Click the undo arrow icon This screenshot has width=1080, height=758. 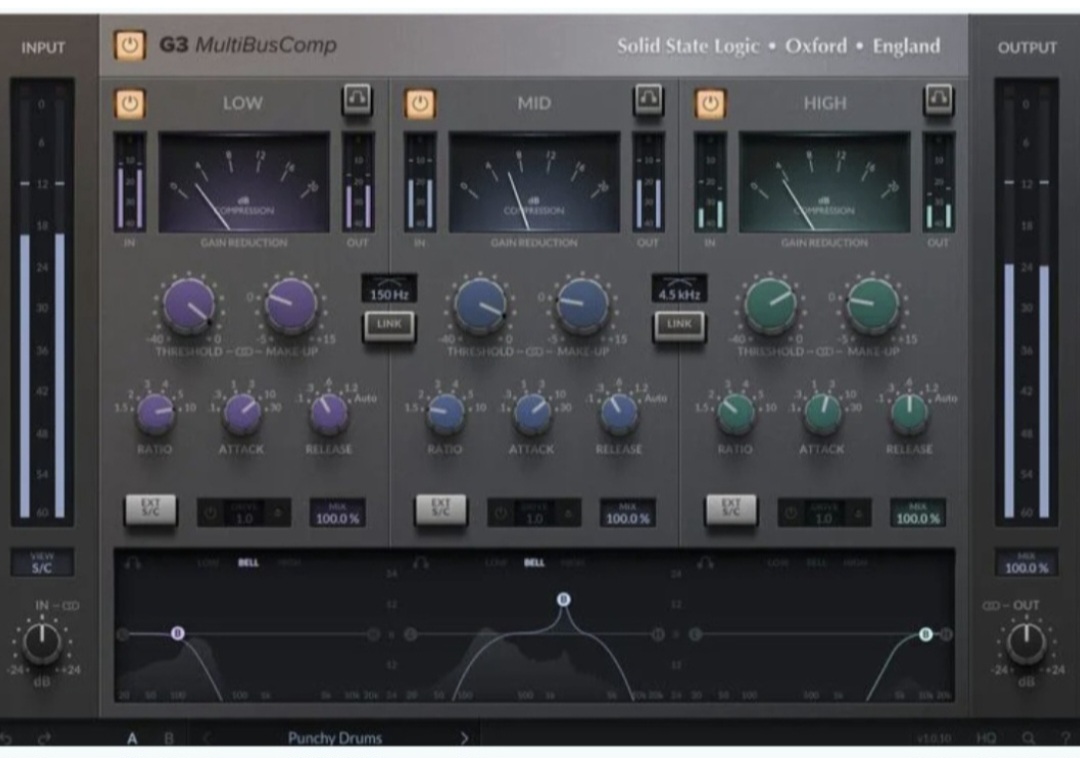pyautogui.click(x=6, y=739)
